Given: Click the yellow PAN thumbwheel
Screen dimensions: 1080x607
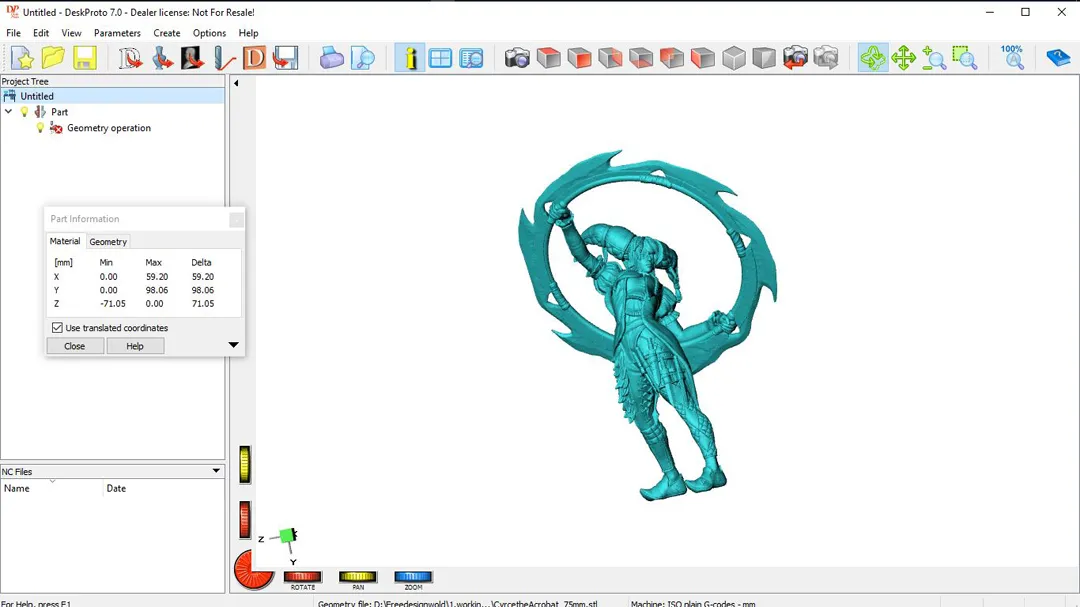Looking at the screenshot, I should pos(357,577).
